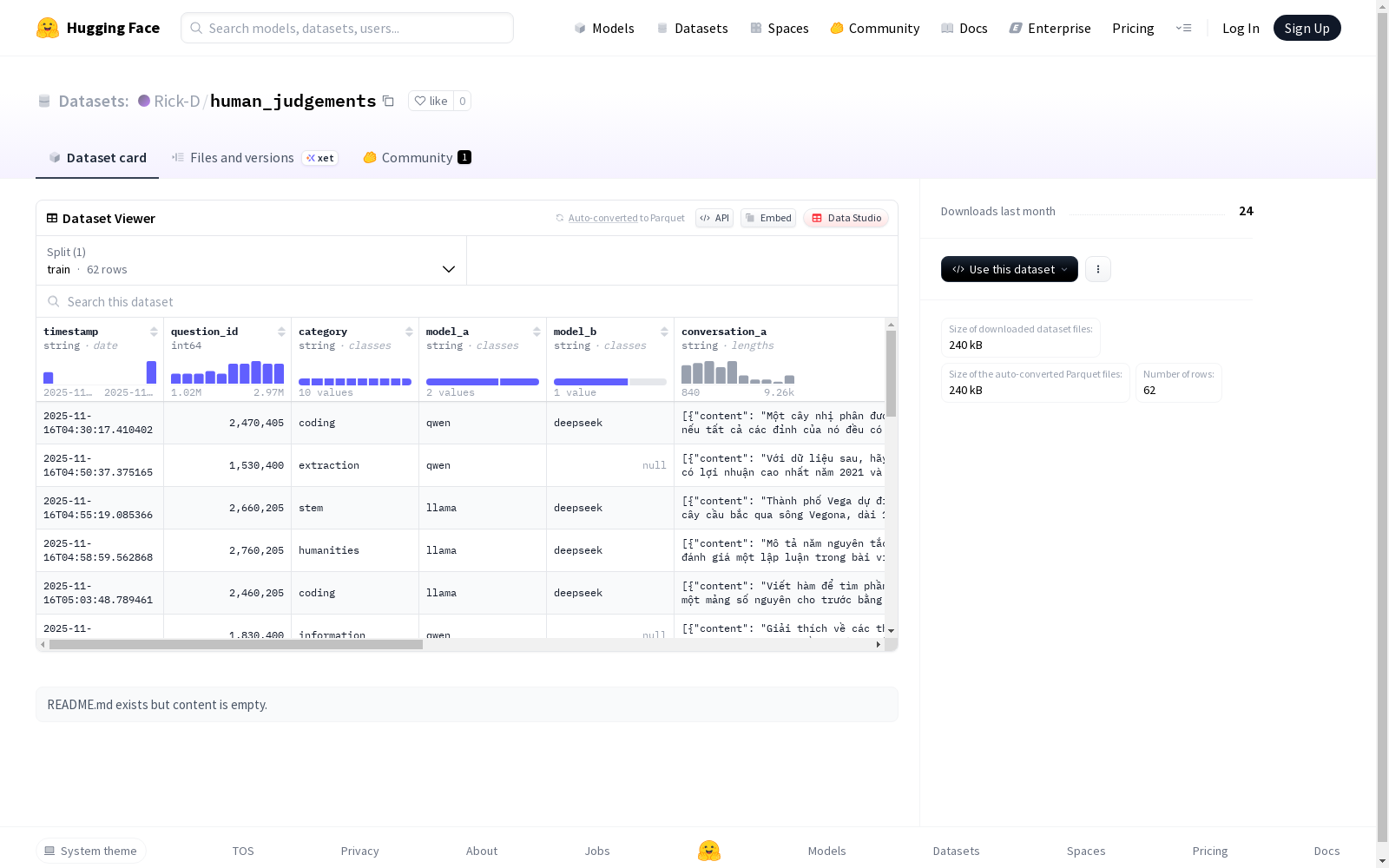Click the Sign Up button

(1307, 28)
